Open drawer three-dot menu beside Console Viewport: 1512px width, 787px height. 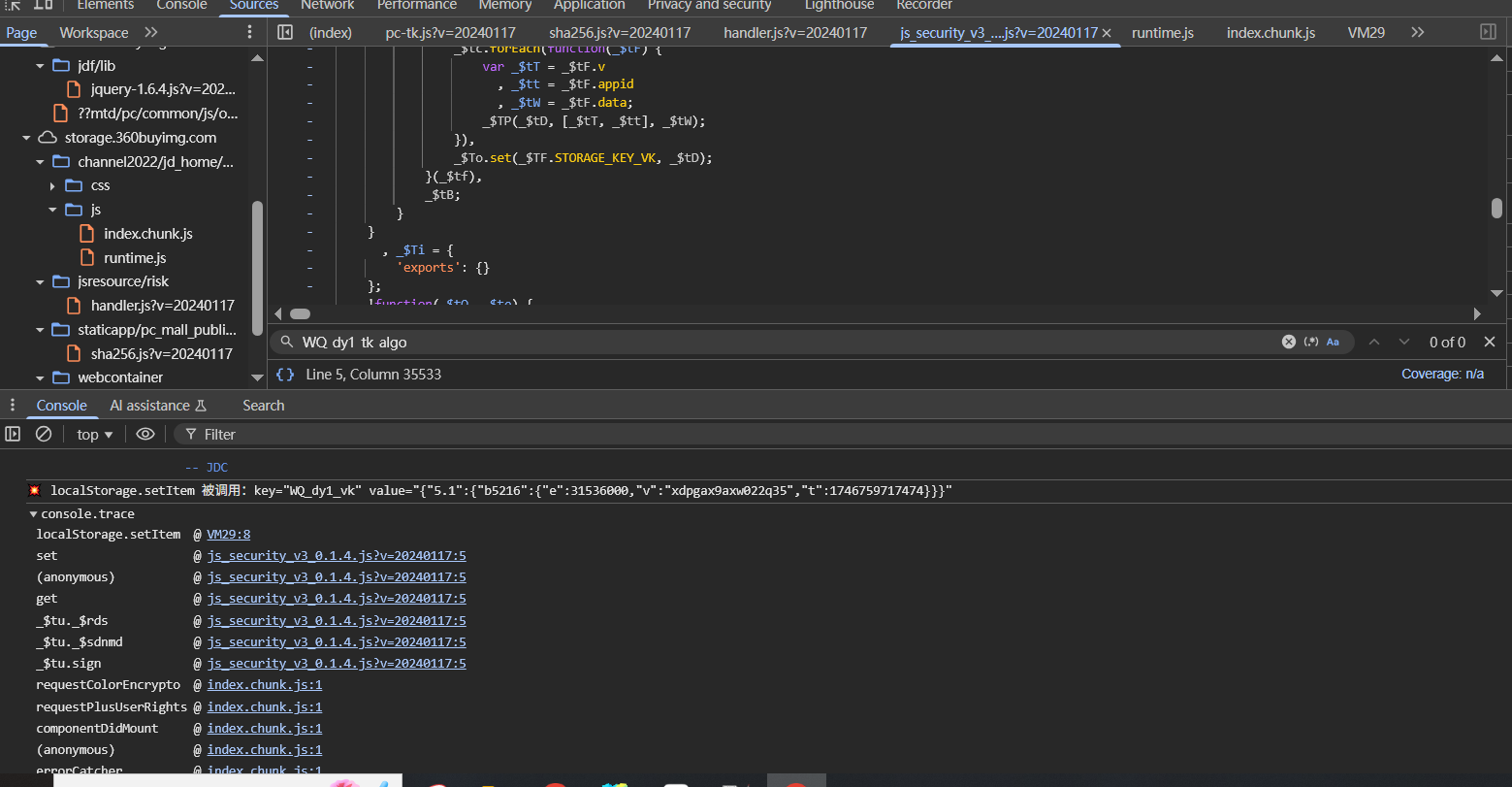pos(13,406)
